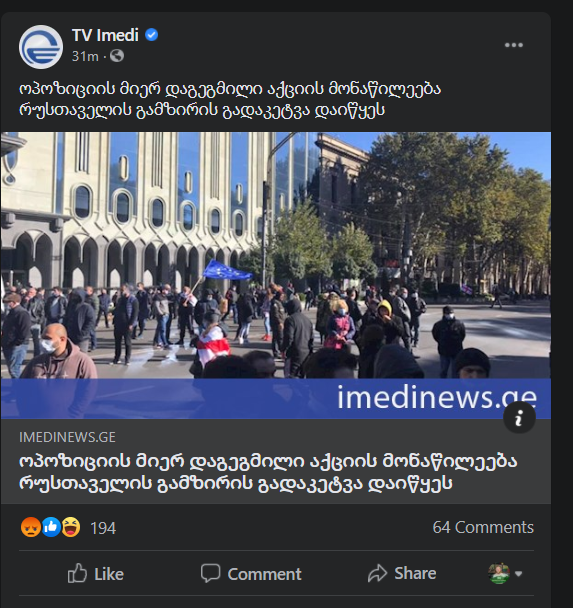Click the small profile avatar selector
Screen dimensions: 573x608
pyautogui.click(x=499, y=573)
